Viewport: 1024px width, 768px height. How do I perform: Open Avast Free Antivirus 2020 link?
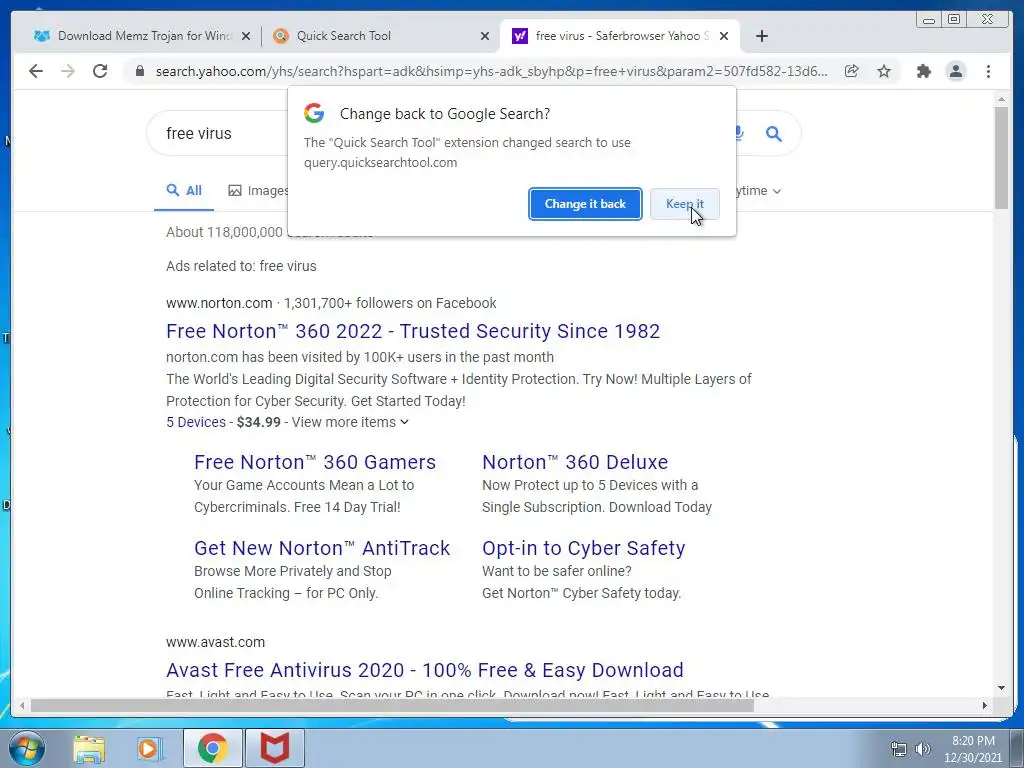tap(424, 670)
